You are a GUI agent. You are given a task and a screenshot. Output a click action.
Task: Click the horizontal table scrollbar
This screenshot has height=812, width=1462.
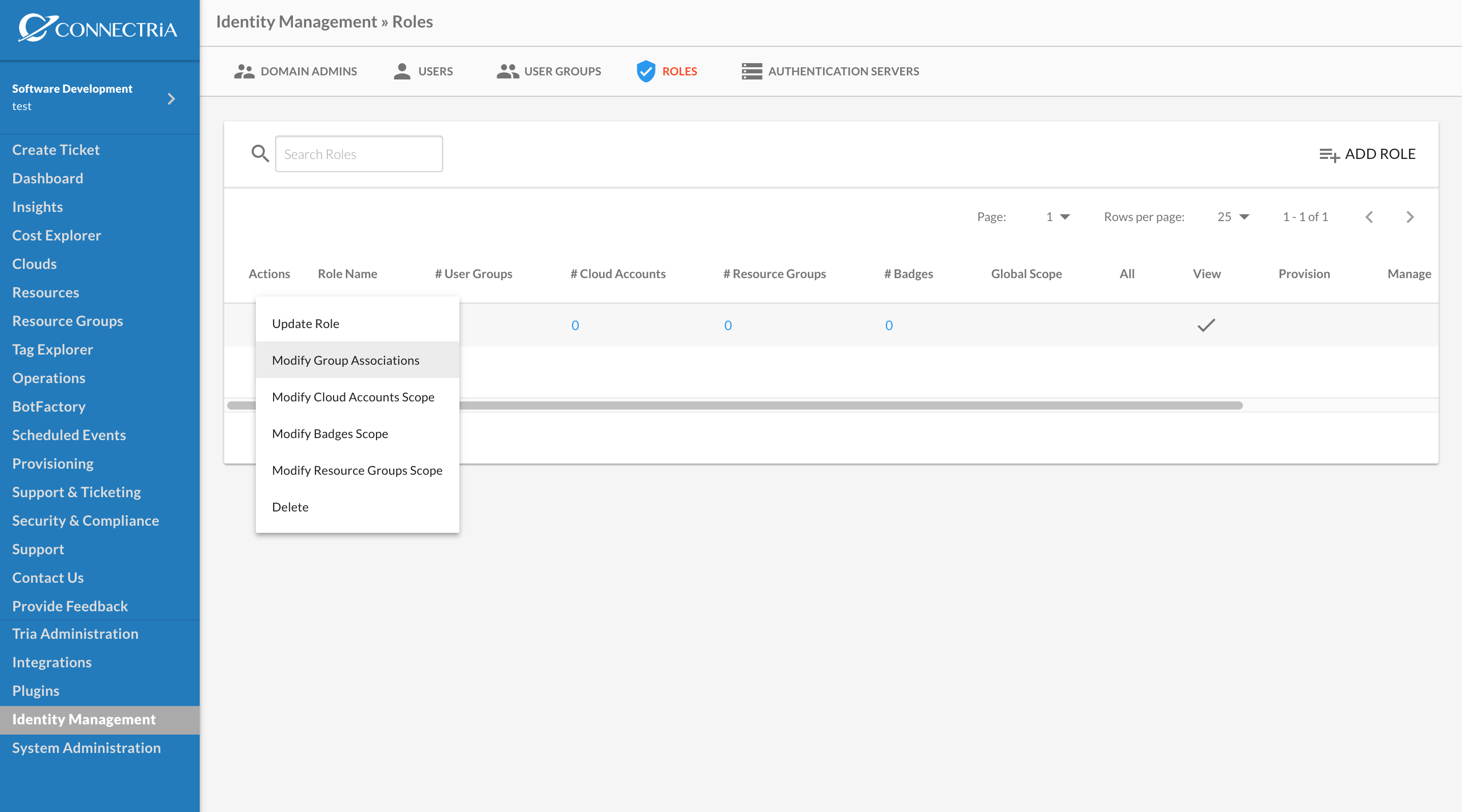pyautogui.click(x=735, y=405)
